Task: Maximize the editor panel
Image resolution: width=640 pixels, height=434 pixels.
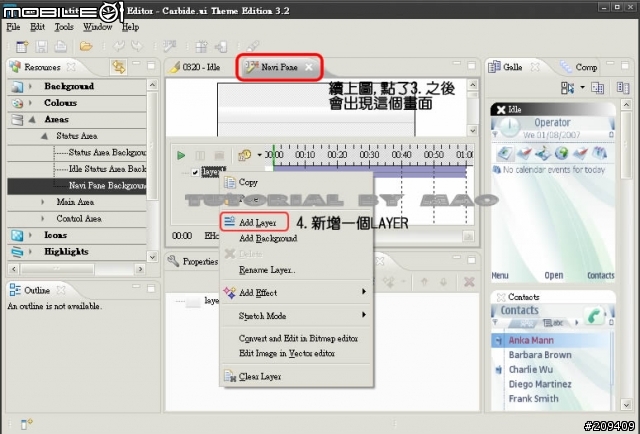Action: click(x=471, y=65)
